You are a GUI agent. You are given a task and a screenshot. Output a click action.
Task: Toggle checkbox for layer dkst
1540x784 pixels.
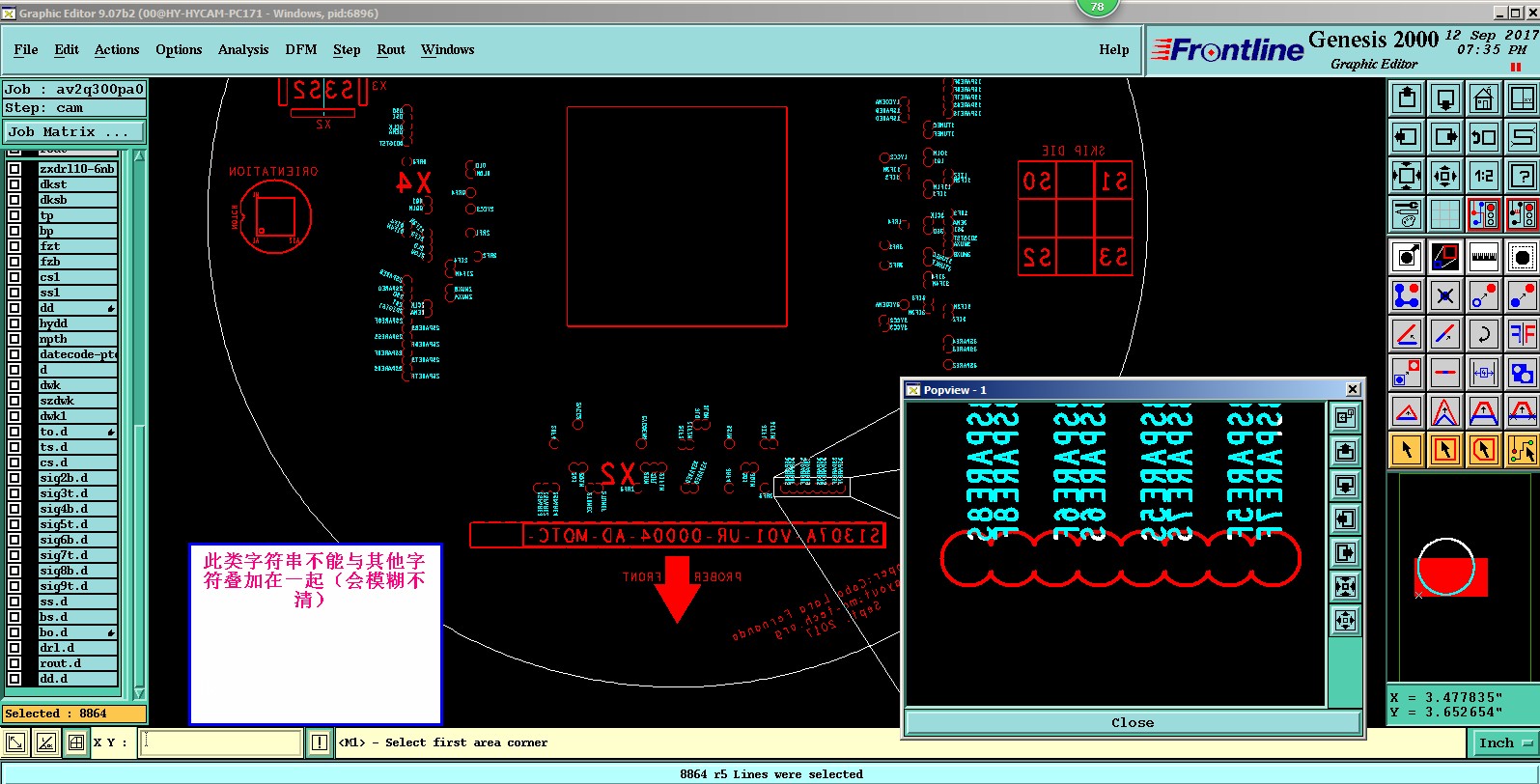click(x=14, y=184)
